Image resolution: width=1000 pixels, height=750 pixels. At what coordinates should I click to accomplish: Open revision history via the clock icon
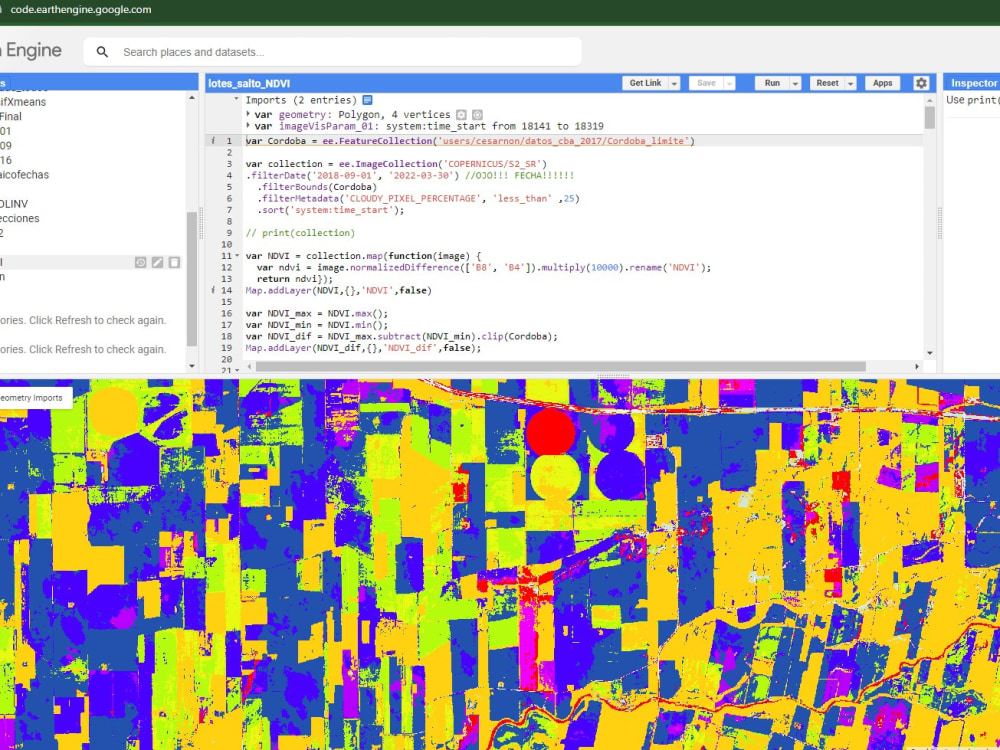click(x=140, y=261)
